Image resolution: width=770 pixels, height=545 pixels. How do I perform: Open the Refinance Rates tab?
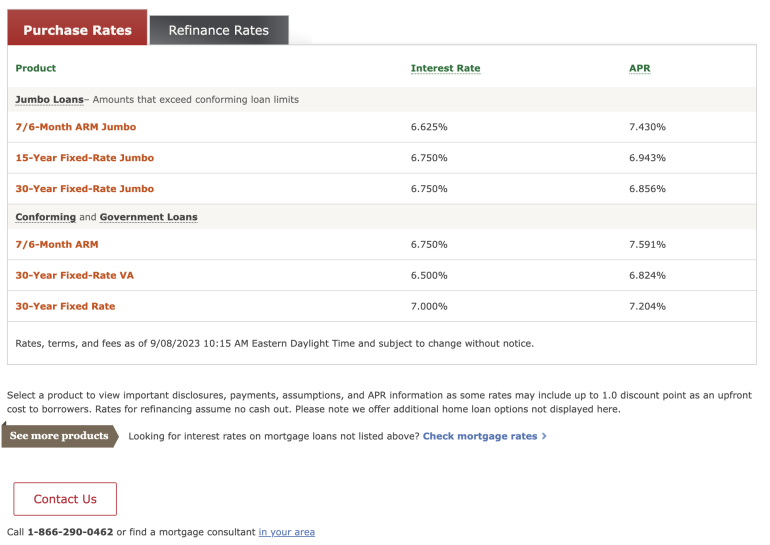[218, 30]
